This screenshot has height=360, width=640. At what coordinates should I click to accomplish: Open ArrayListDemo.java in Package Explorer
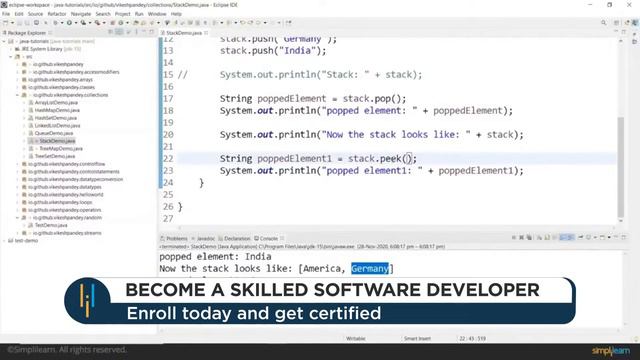pyautogui.click(x=56, y=102)
